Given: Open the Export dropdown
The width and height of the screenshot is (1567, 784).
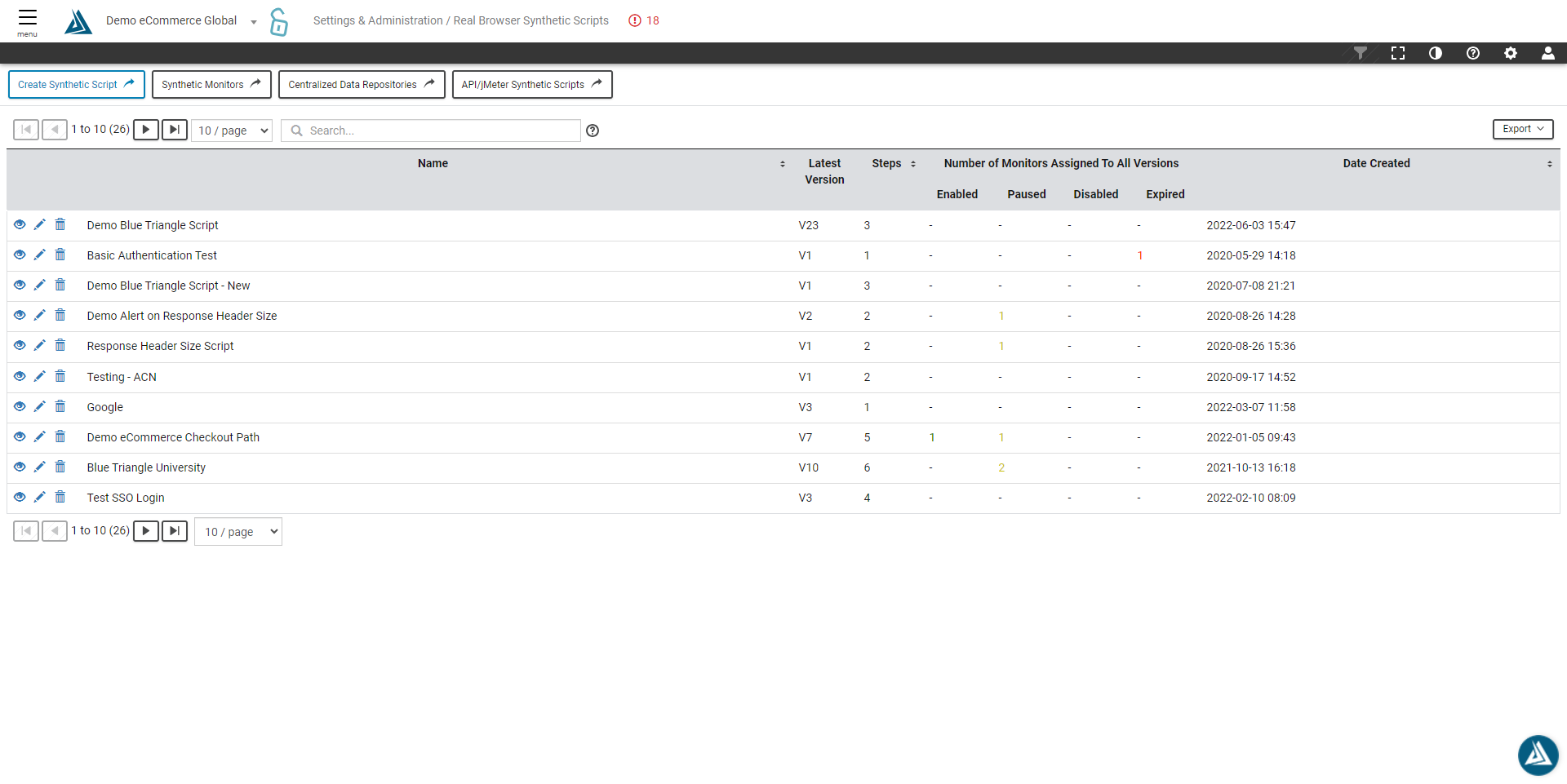Looking at the screenshot, I should tap(1522, 129).
